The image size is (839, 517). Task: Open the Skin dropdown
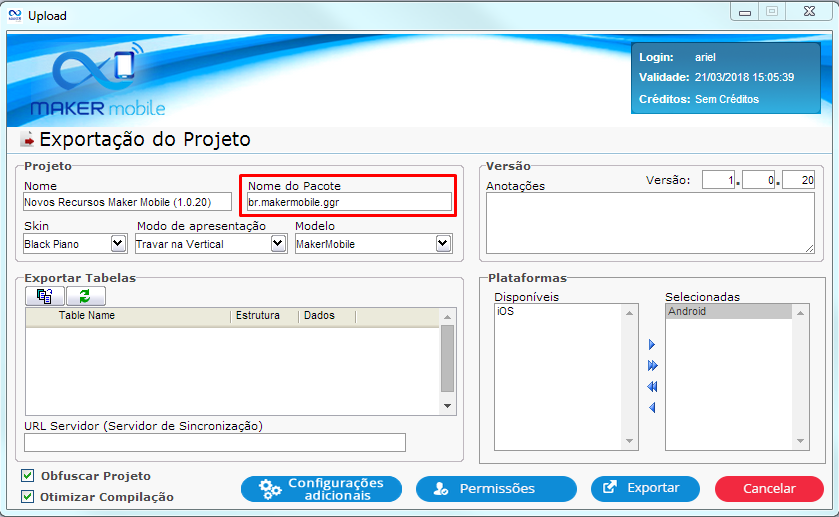click(117, 243)
